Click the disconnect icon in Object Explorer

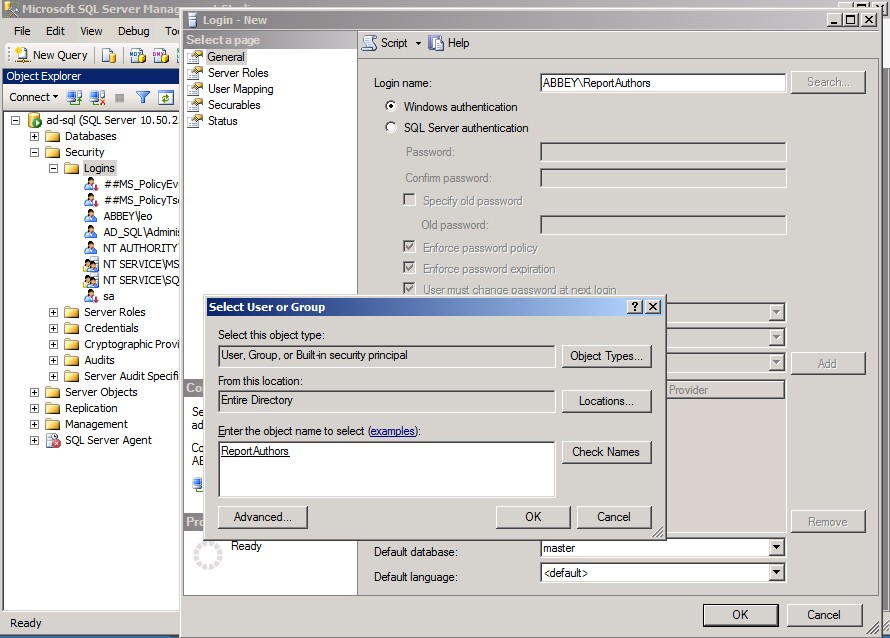[x=97, y=98]
